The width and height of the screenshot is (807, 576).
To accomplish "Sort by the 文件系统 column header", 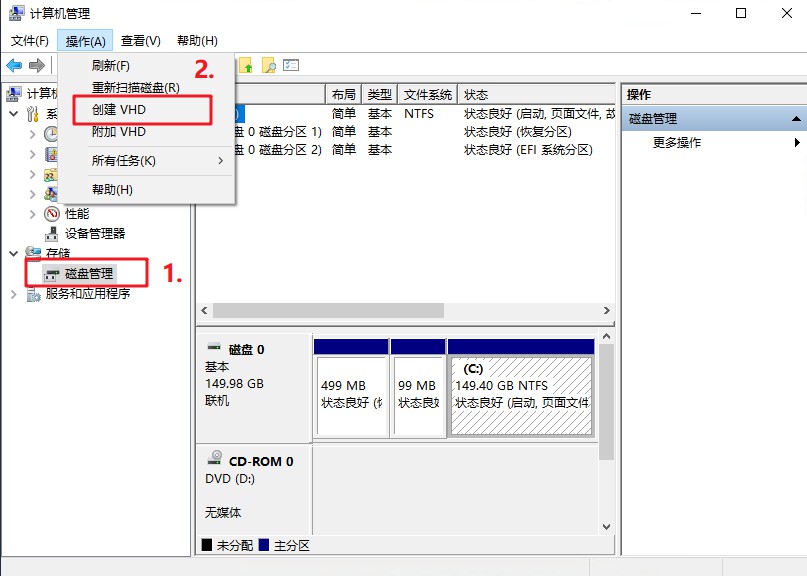I will click(428, 95).
